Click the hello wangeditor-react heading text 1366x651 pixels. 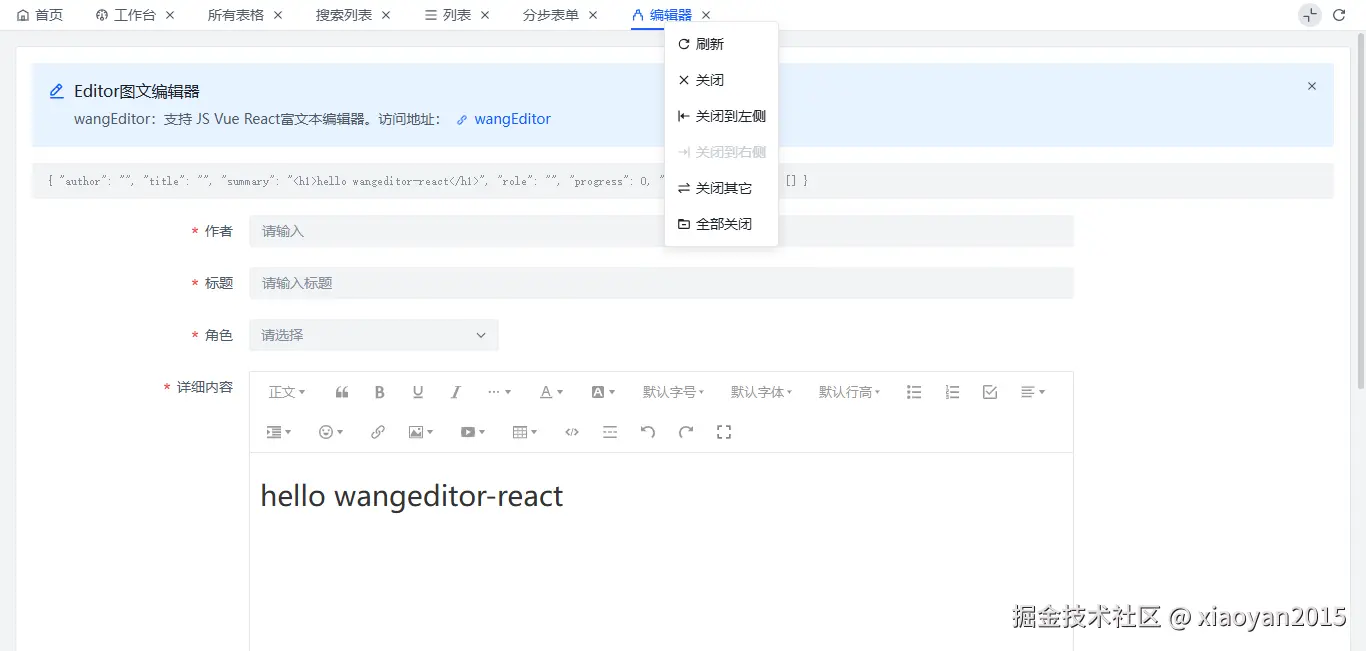(412, 496)
